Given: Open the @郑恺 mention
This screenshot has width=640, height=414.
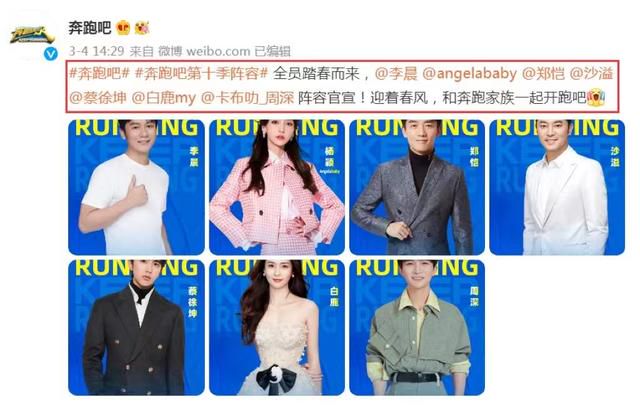Looking at the screenshot, I should tap(543, 73).
